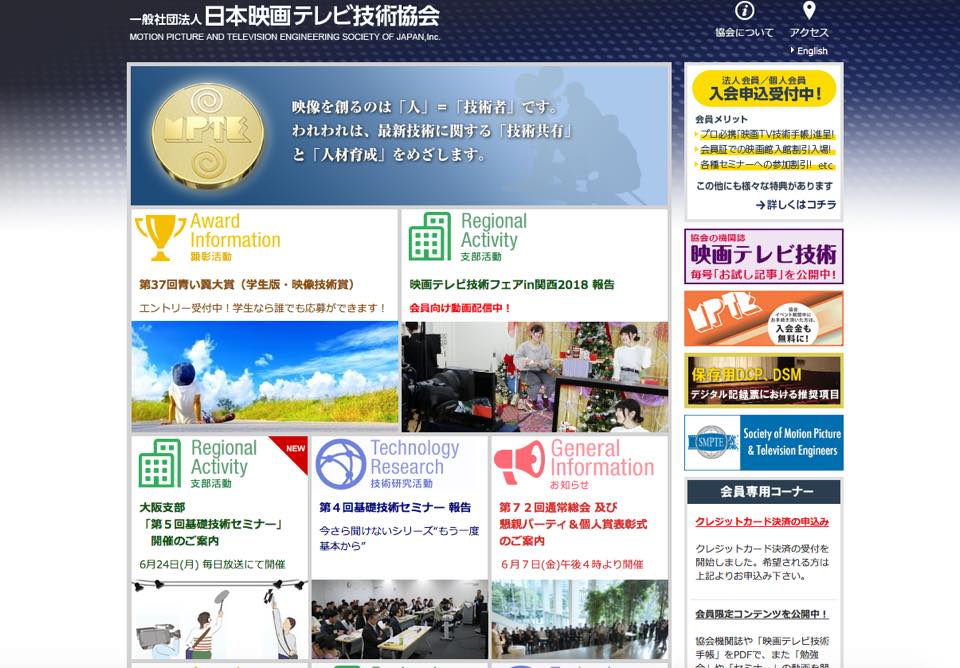Click the SMPTE logo in sidebar banner

[x=712, y=442]
